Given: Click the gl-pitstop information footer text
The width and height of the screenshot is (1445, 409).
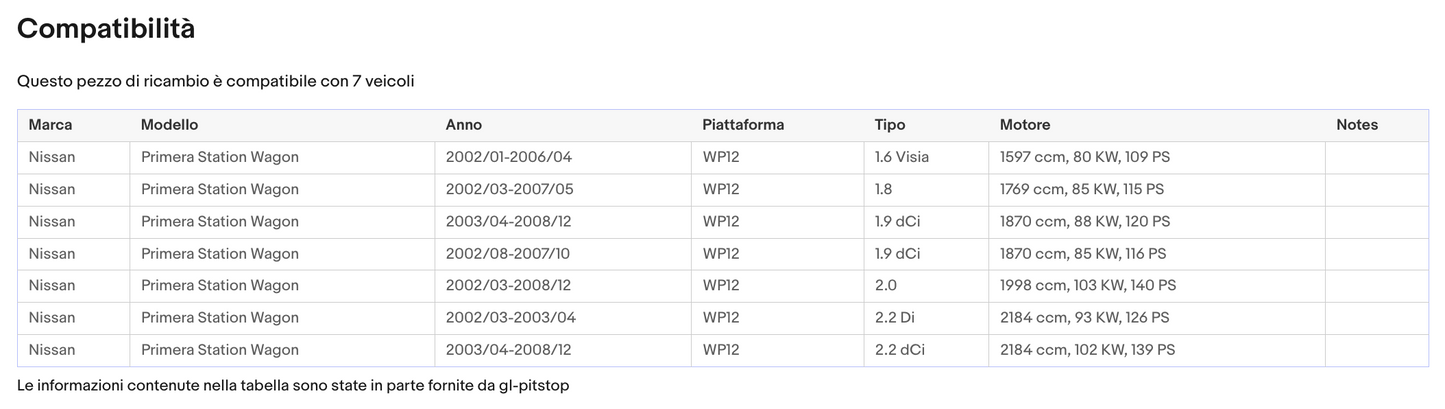Looking at the screenshot, I should (293, 385).
